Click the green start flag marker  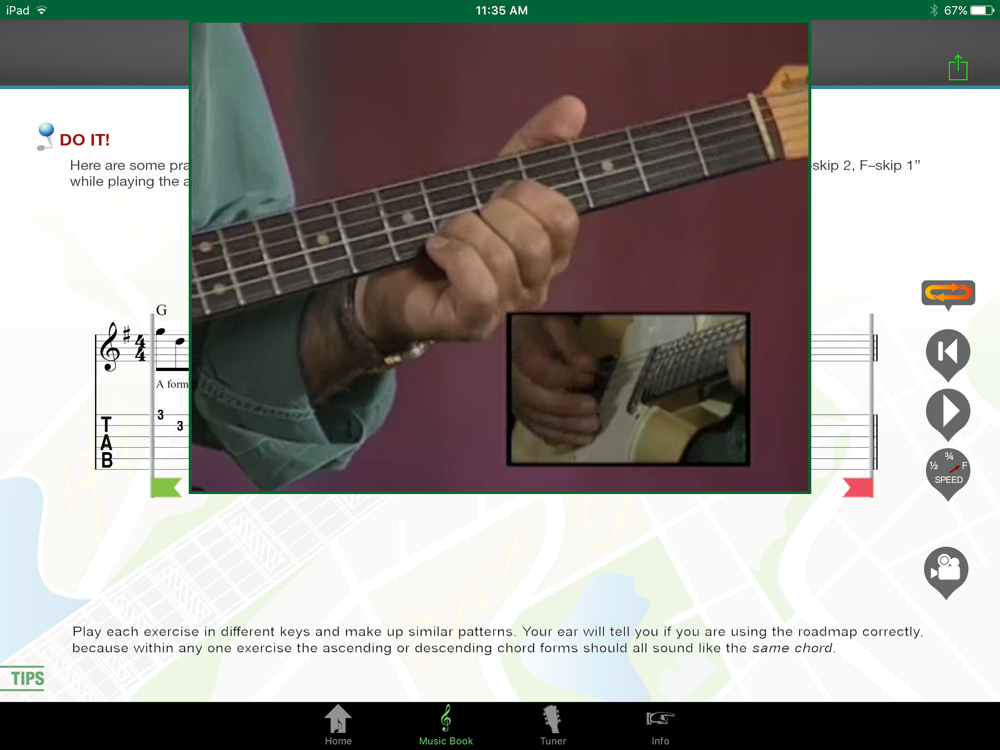tap(166, 487)
